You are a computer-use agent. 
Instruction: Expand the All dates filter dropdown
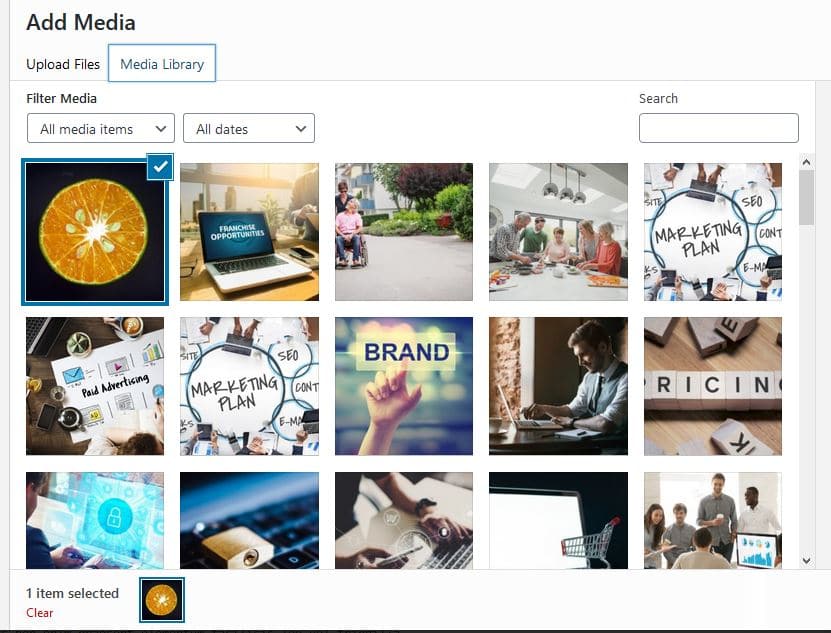(249, 128)
